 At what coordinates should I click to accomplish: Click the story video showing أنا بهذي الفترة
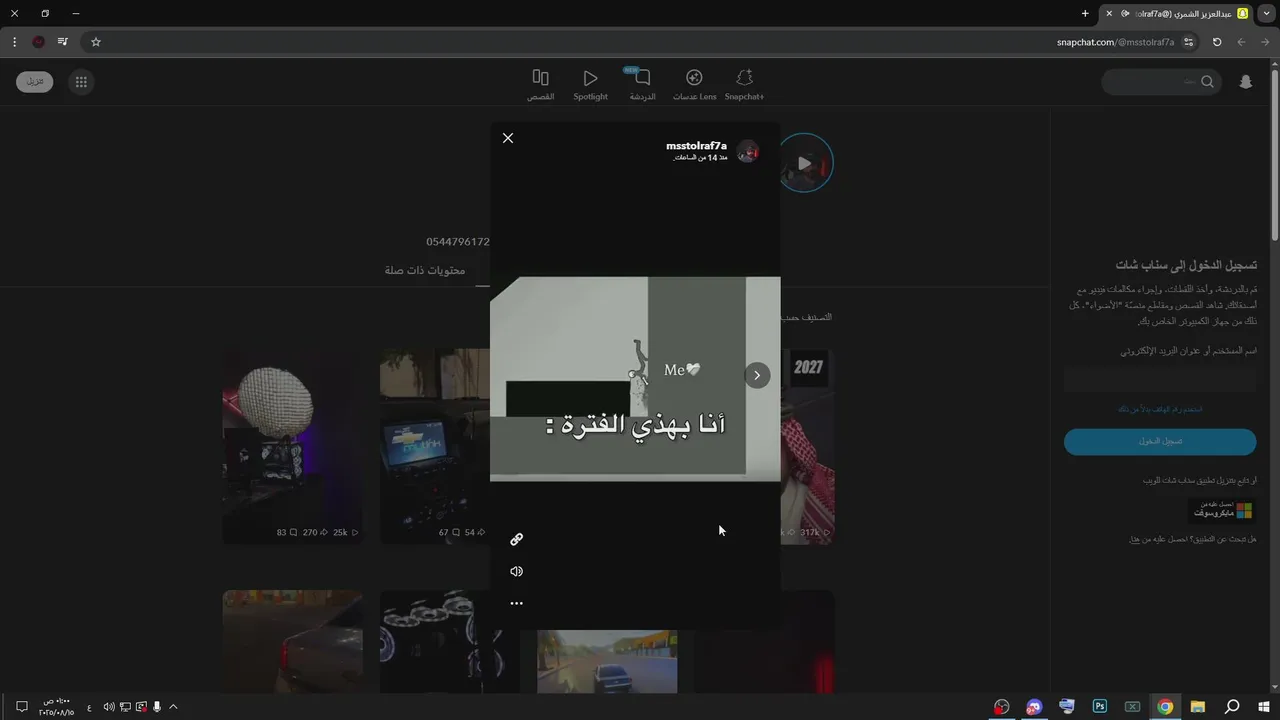(635, 379)
